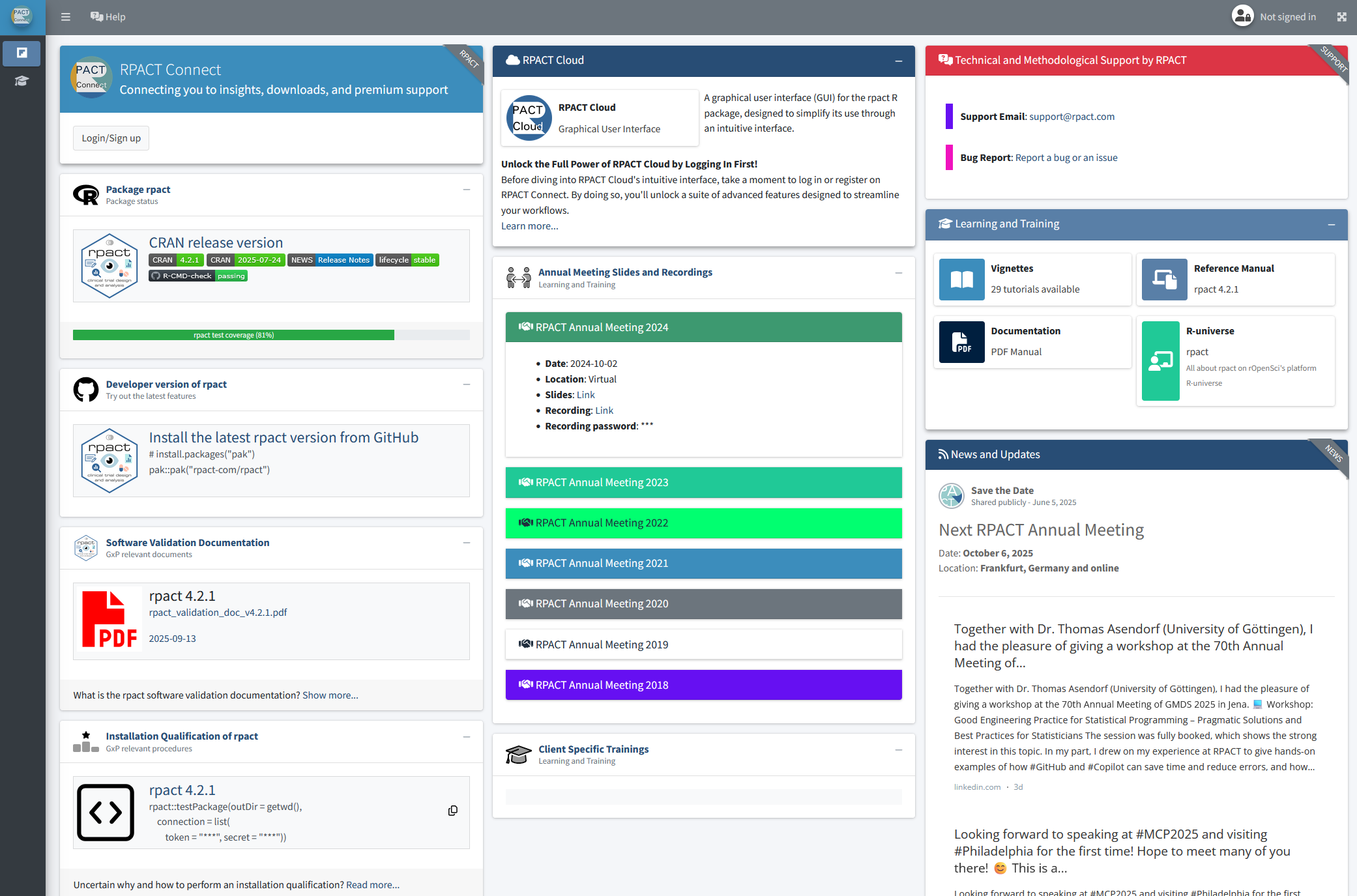Viewport: 1357px width, 896px height.
Task: Collapse the RPACT Cloud panel
Action: click(x=898, y=61)
